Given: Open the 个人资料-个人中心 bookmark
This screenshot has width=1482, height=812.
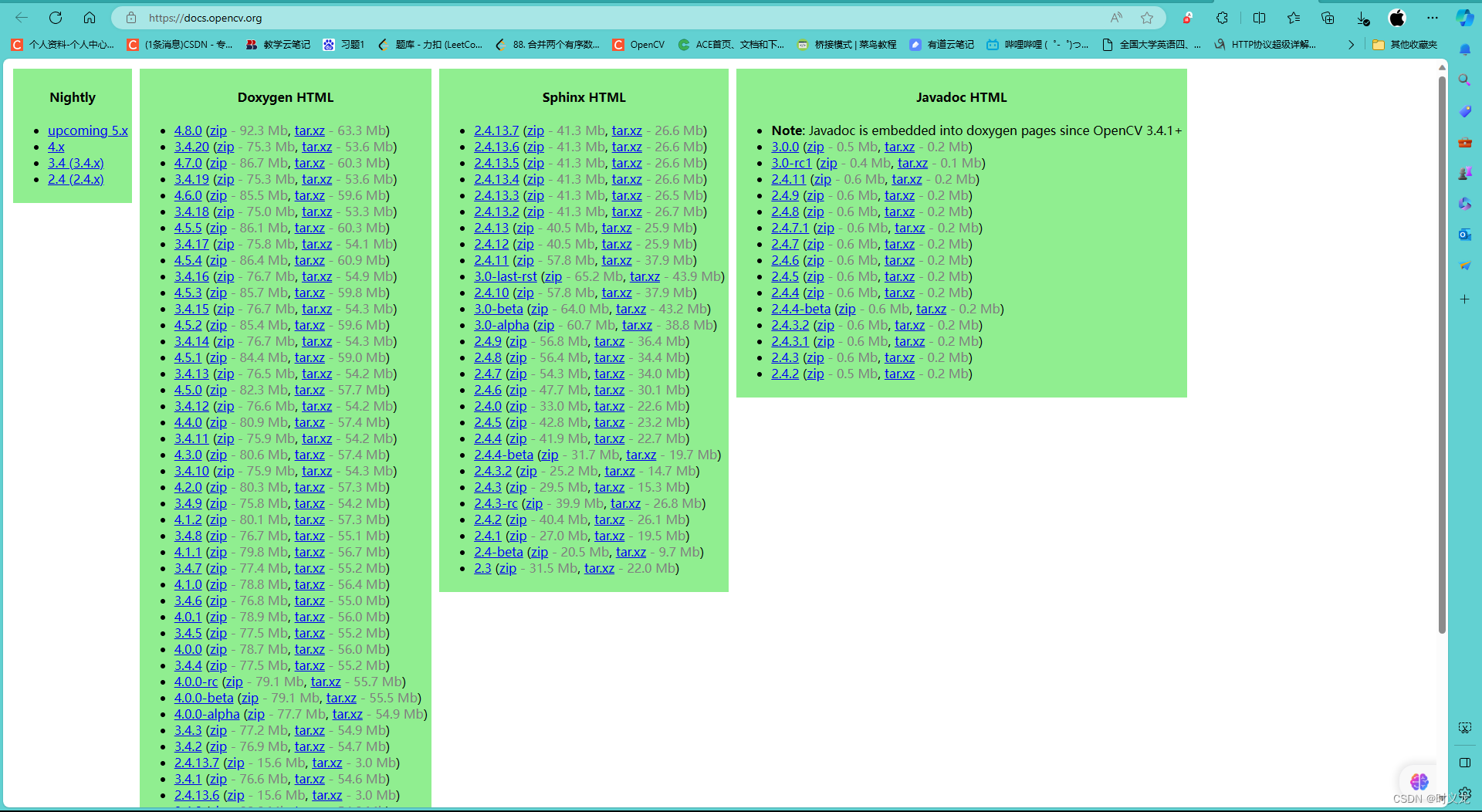Looking at the screenshot, I should [x=63, y=45].
